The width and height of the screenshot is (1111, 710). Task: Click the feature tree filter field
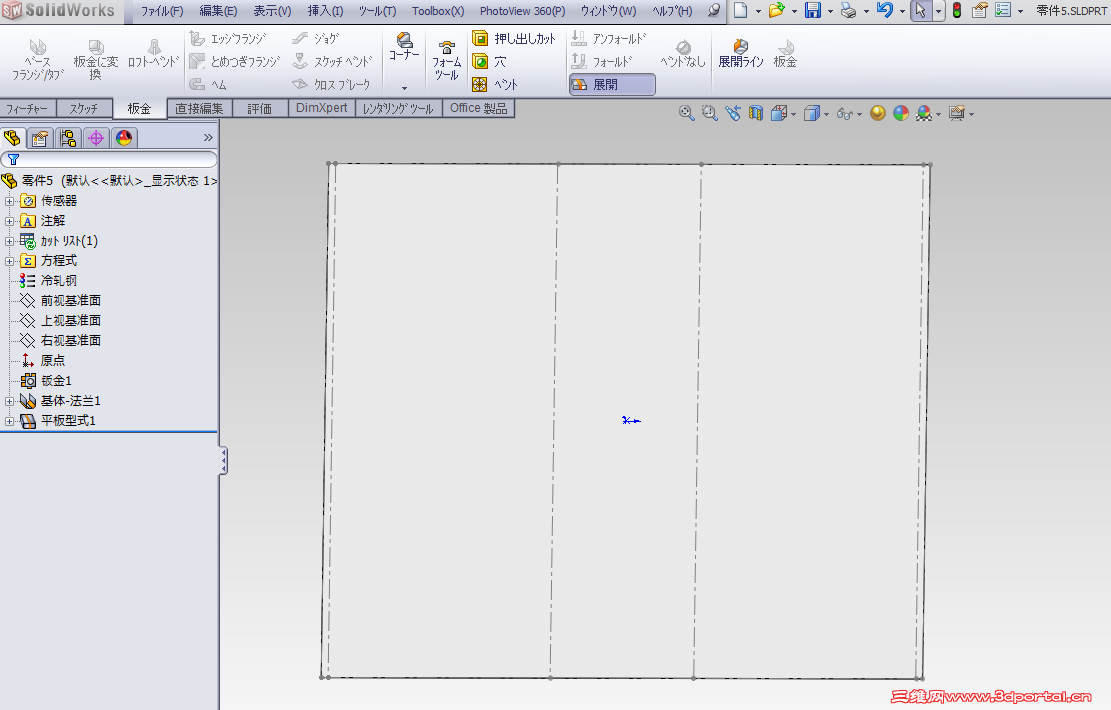tap(108, 159)
